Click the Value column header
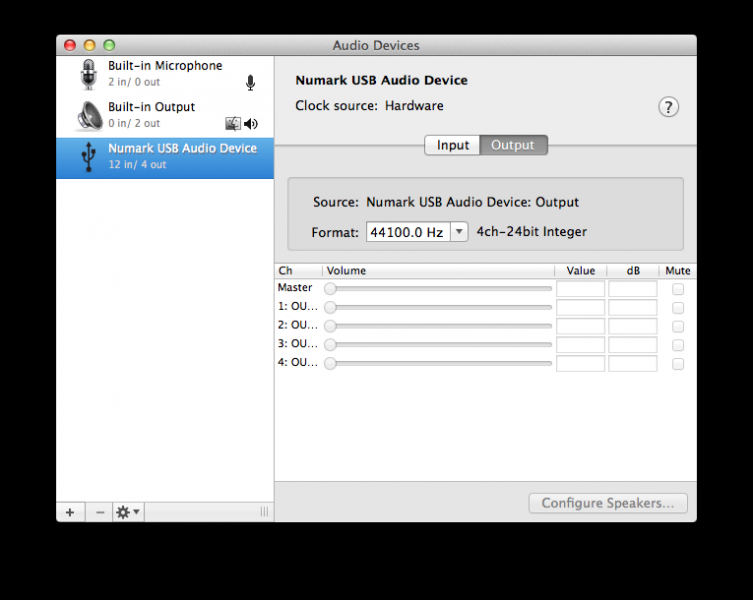 click(x=581, y=270)
